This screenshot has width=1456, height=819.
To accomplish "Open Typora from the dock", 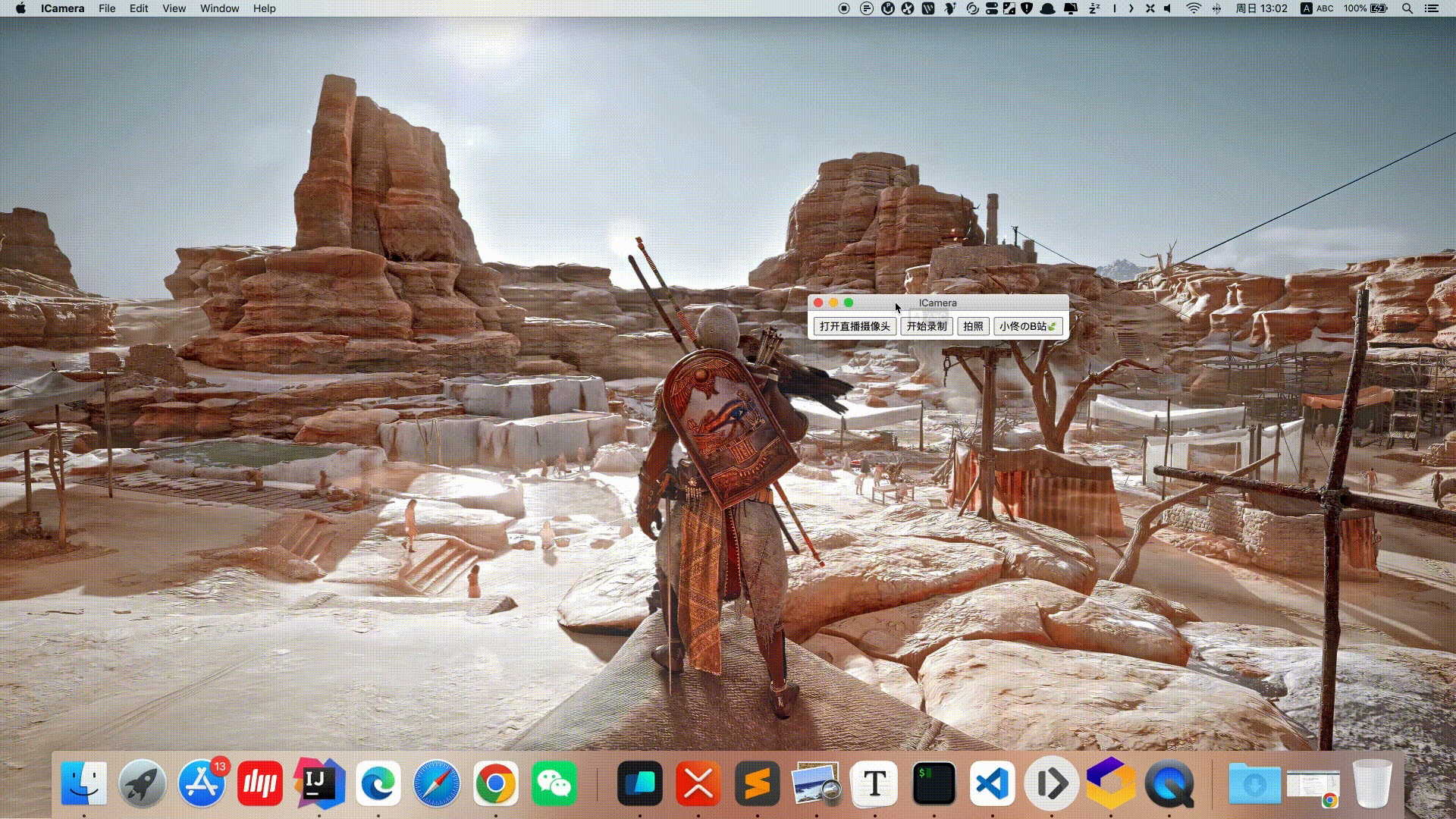I will (x=874, y=783).
